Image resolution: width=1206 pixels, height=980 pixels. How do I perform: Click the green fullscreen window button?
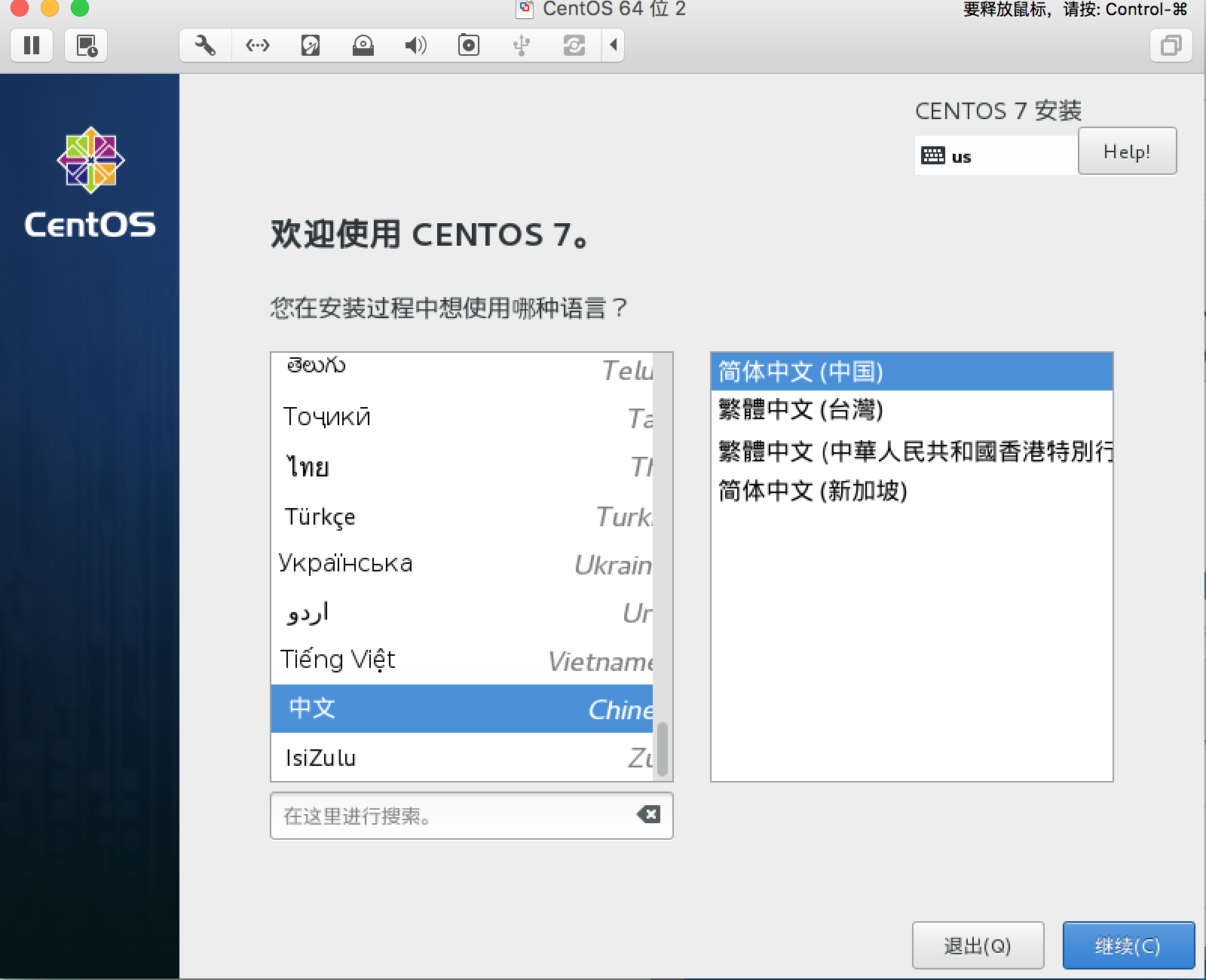point(80,8)
